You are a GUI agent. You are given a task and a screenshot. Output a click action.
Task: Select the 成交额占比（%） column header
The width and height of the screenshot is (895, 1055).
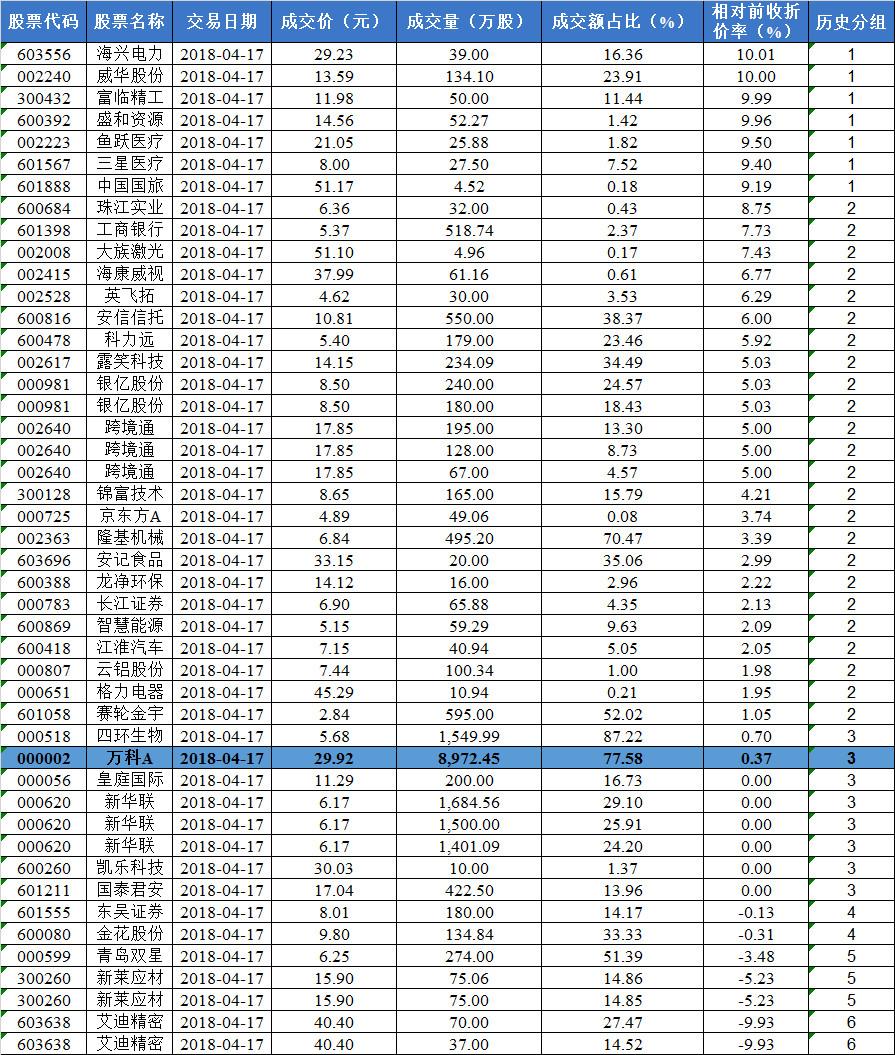(622, 21)
